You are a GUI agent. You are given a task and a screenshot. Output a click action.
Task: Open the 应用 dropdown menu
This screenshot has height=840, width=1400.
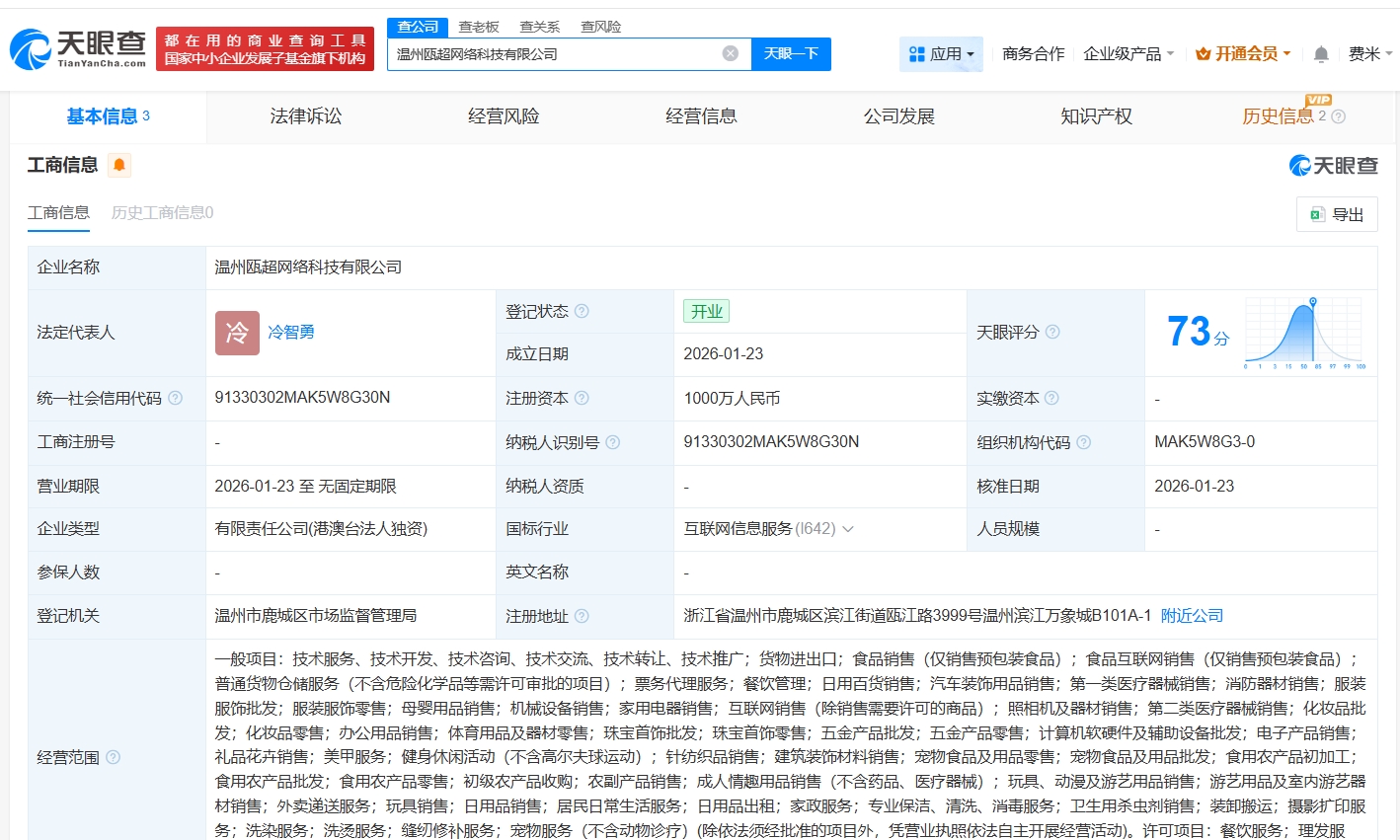tap(941, 54)
